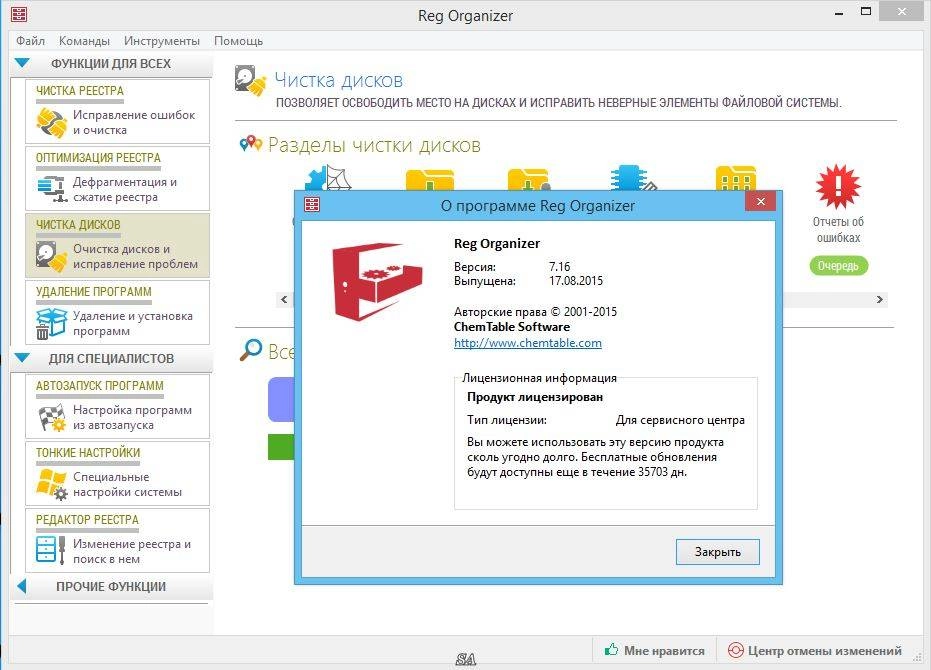Click the green bar left of the dialog
Image resolution: width=931 pixels, height=670 pixels.
tap(281, 447)
